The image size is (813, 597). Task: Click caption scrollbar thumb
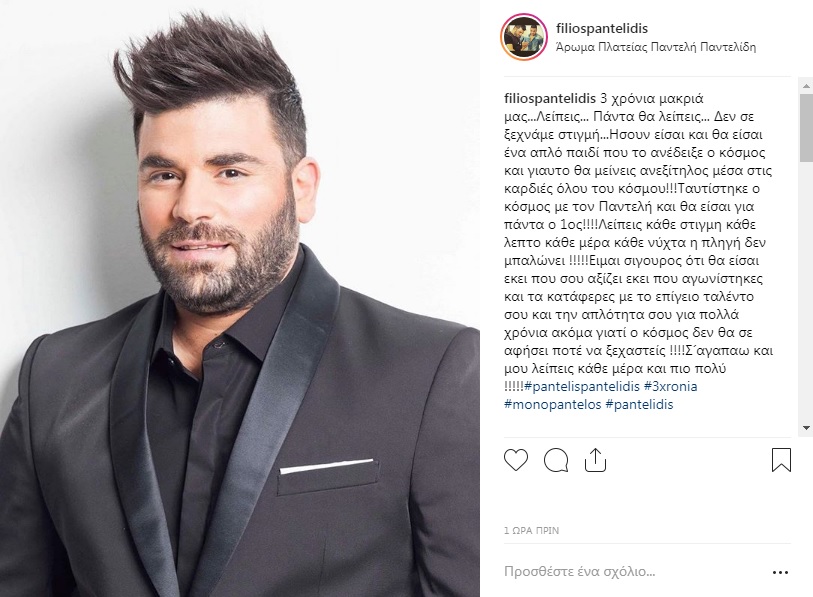(x=806, y=128)
